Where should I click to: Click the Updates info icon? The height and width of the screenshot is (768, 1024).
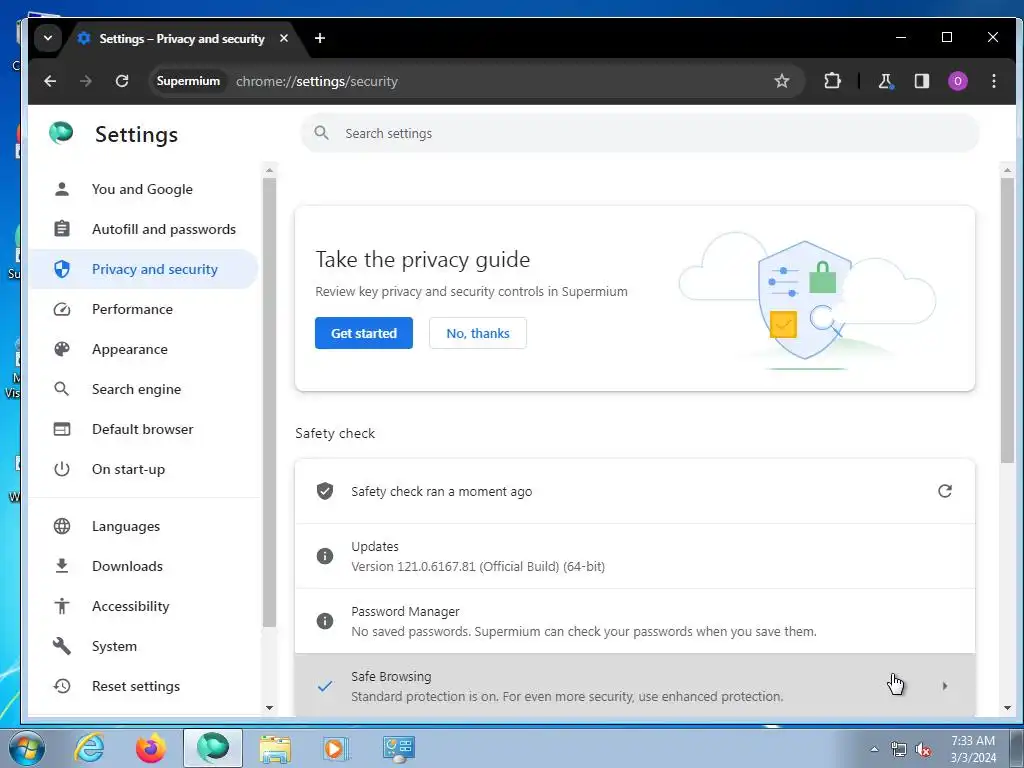(325, 556)
